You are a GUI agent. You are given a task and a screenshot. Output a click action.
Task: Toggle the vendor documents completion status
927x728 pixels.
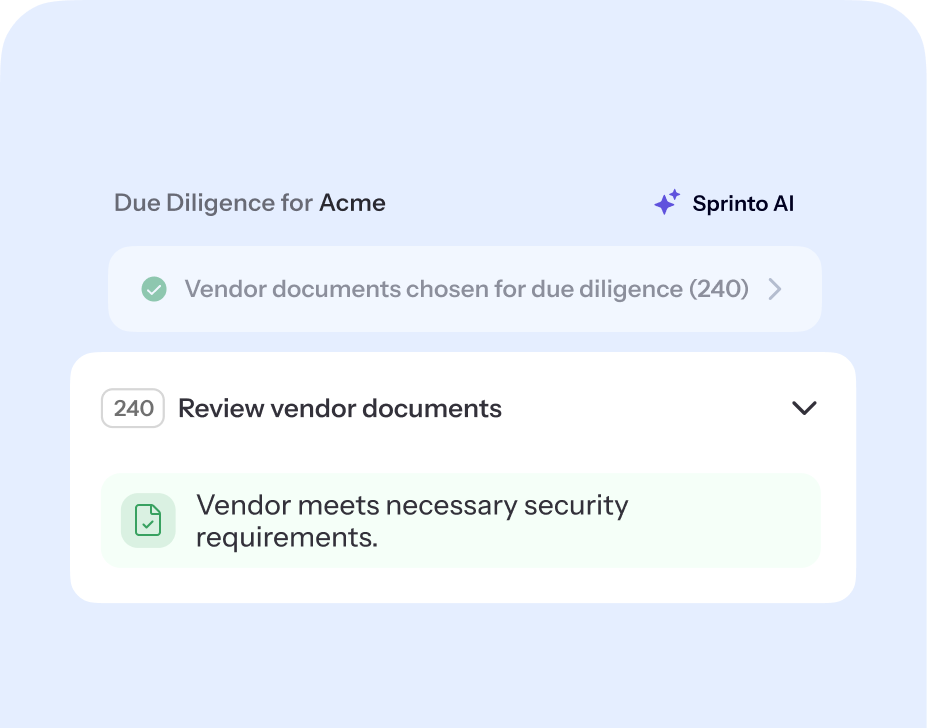tap(153, 289)
